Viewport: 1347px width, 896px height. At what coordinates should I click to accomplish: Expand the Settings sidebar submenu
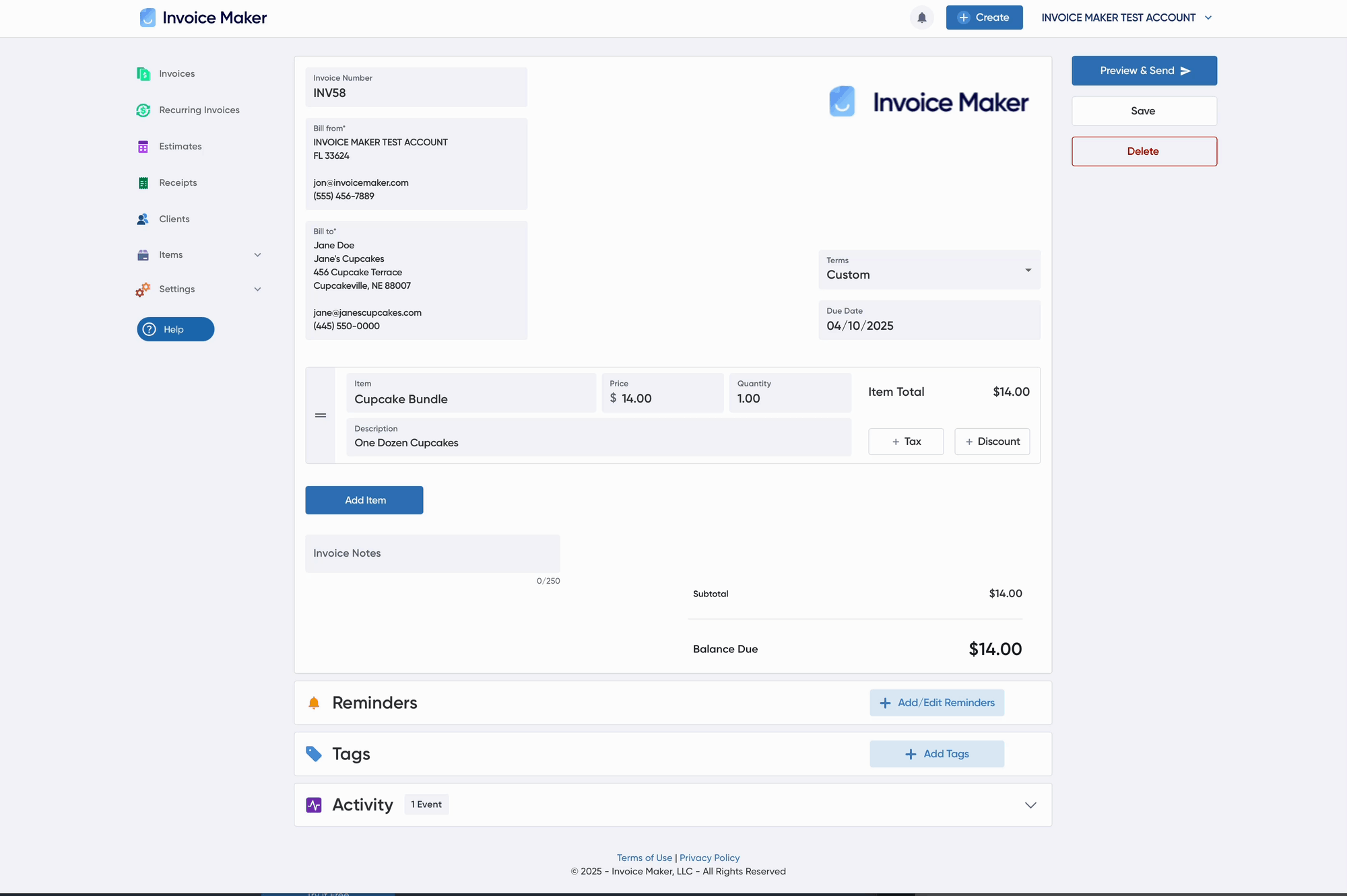(257, 289)
